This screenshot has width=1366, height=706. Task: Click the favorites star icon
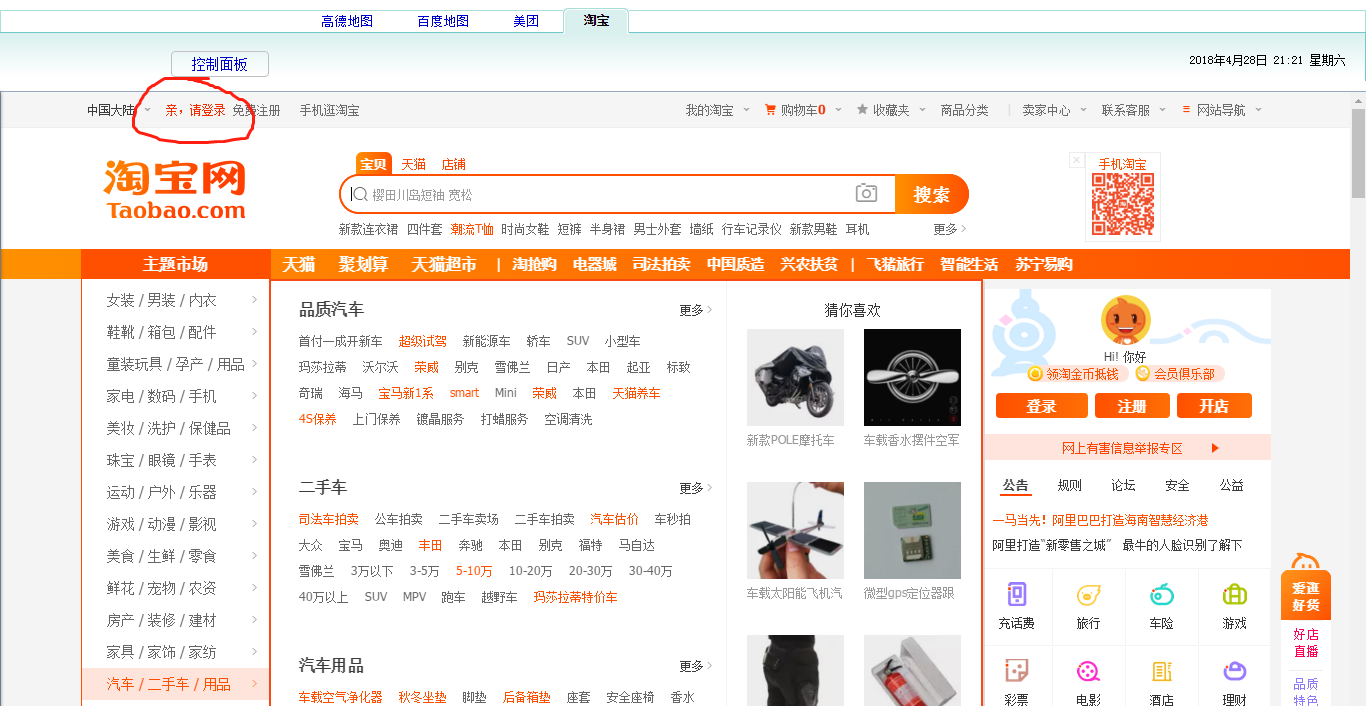coord(862,110)
